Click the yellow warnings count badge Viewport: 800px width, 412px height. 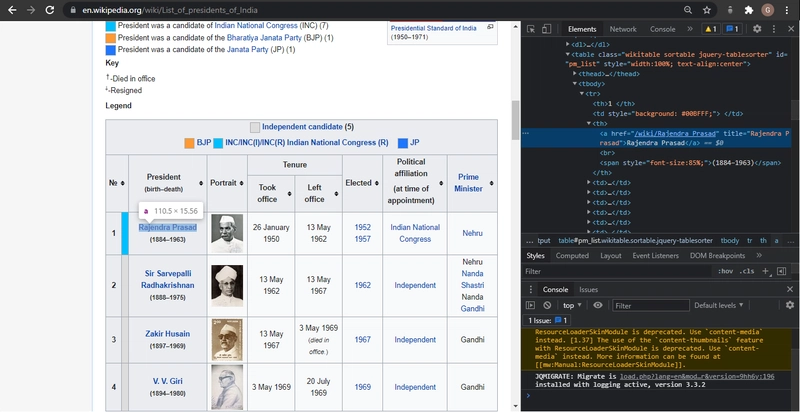click(x=710, y=29)
